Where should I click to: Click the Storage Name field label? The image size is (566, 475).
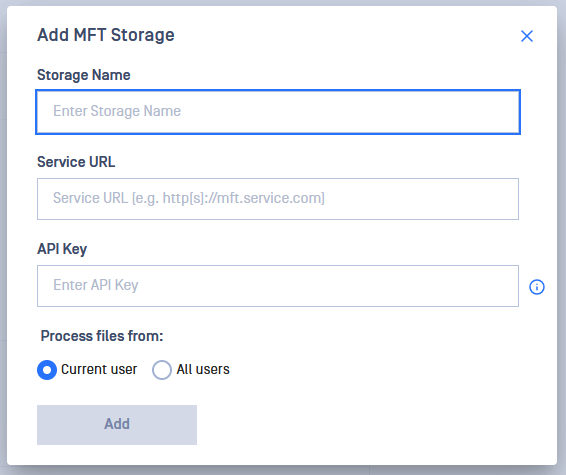point(84,75)
